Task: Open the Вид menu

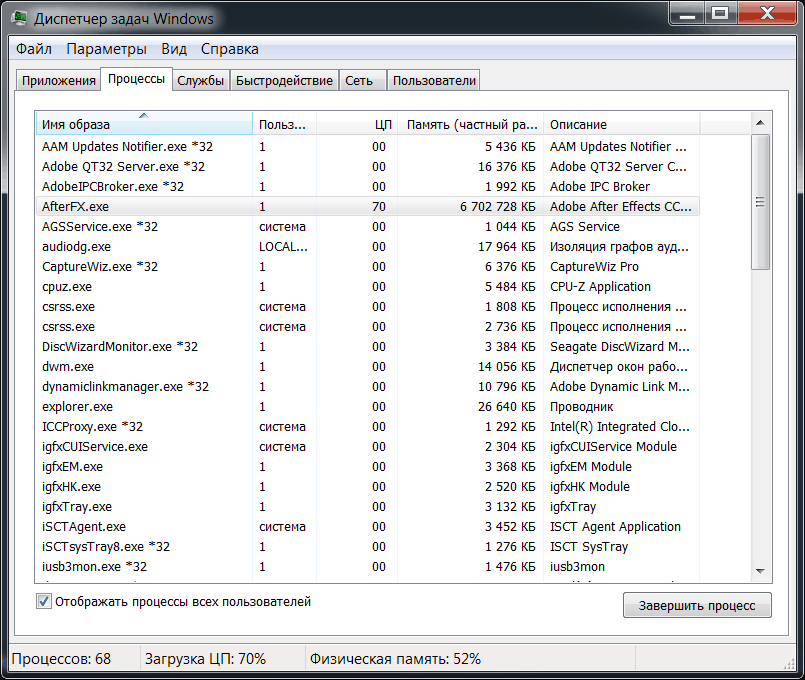Action: click(174, 49)
